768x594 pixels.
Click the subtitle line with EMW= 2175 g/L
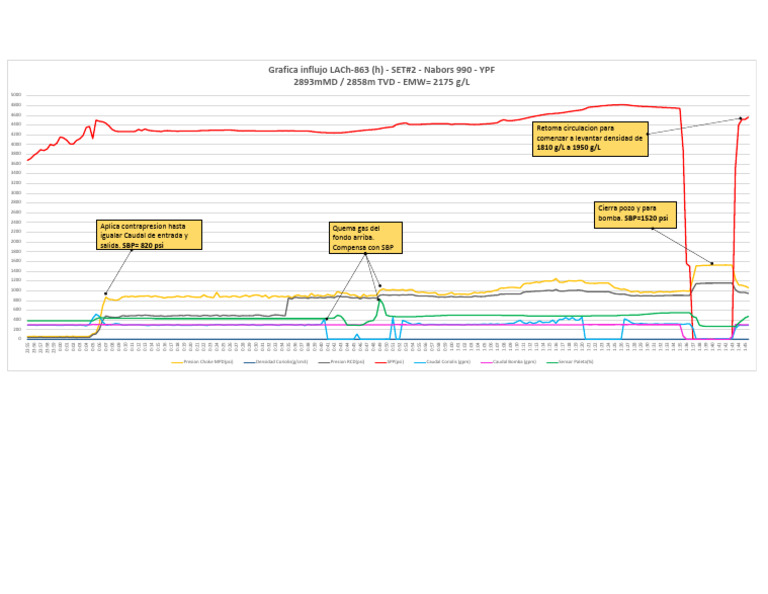(382, 82)
